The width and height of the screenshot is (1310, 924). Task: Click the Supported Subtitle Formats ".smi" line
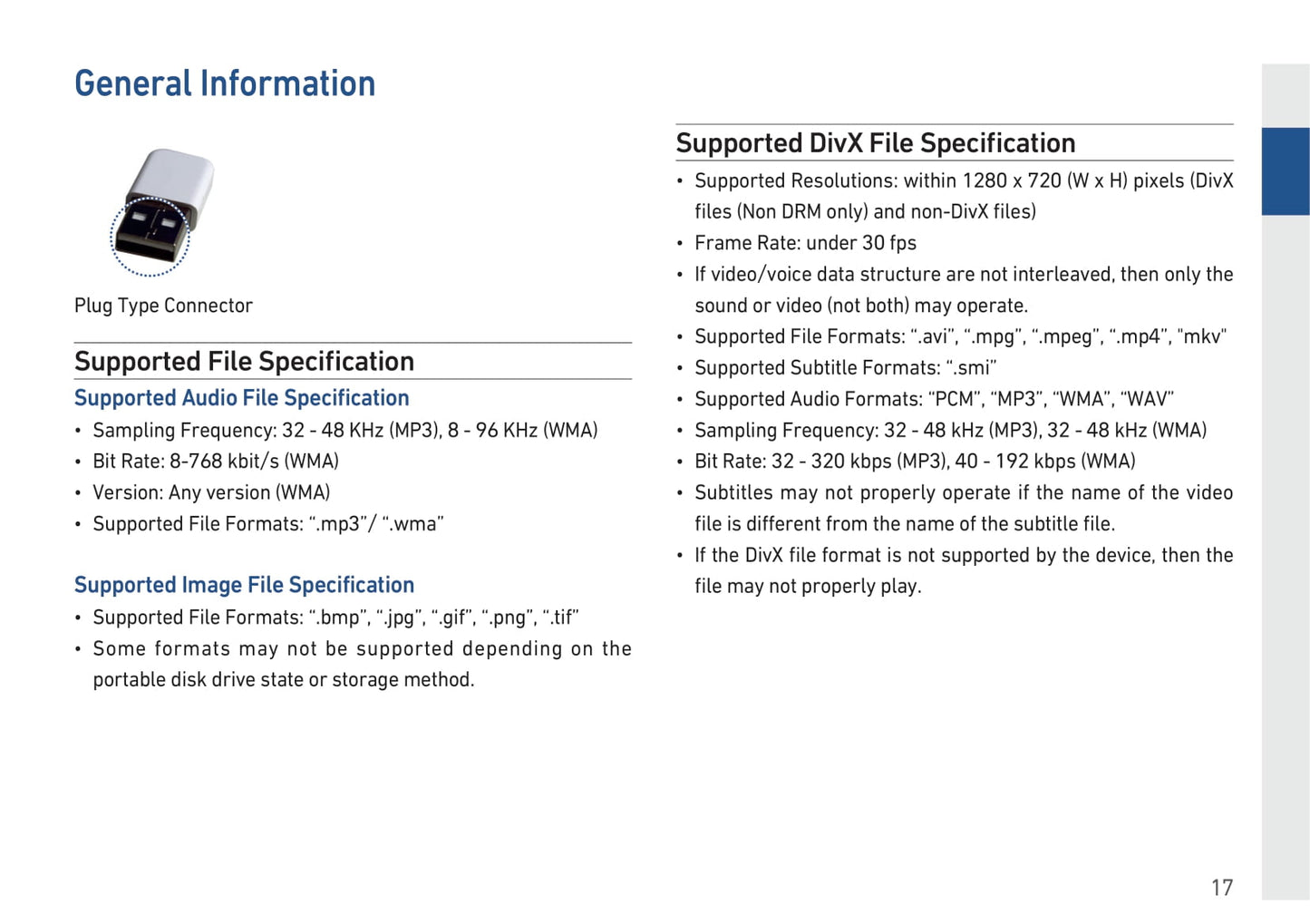pyautogui.click(x=845, y=368)
